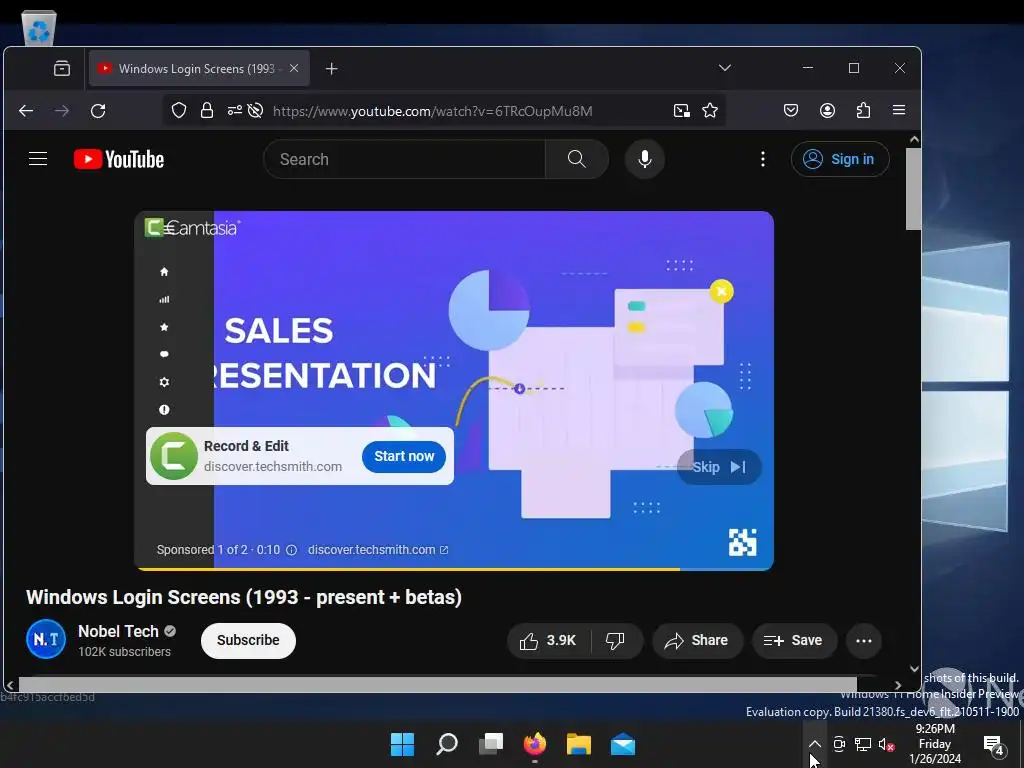Image resolution: width=1024 pixels, height=768 pixels.
Task: Click Firefox icon on taskbar
Action: click(x=535, y=744)
